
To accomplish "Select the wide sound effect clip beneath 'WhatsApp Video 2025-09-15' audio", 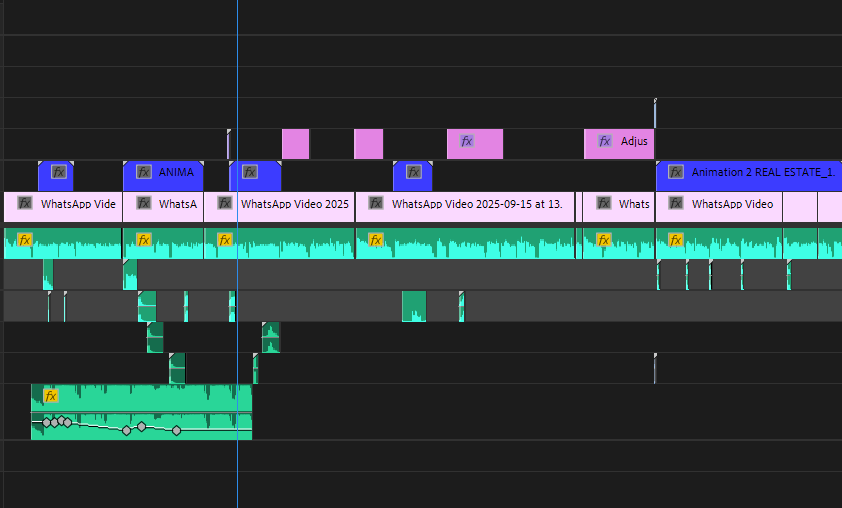I will pos(414,306).
